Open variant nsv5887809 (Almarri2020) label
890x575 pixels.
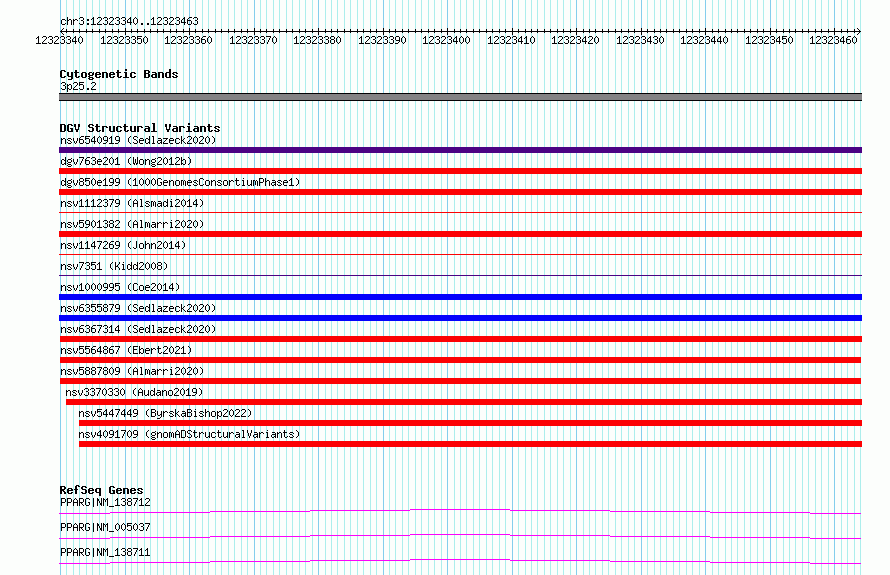pos(132,371)
